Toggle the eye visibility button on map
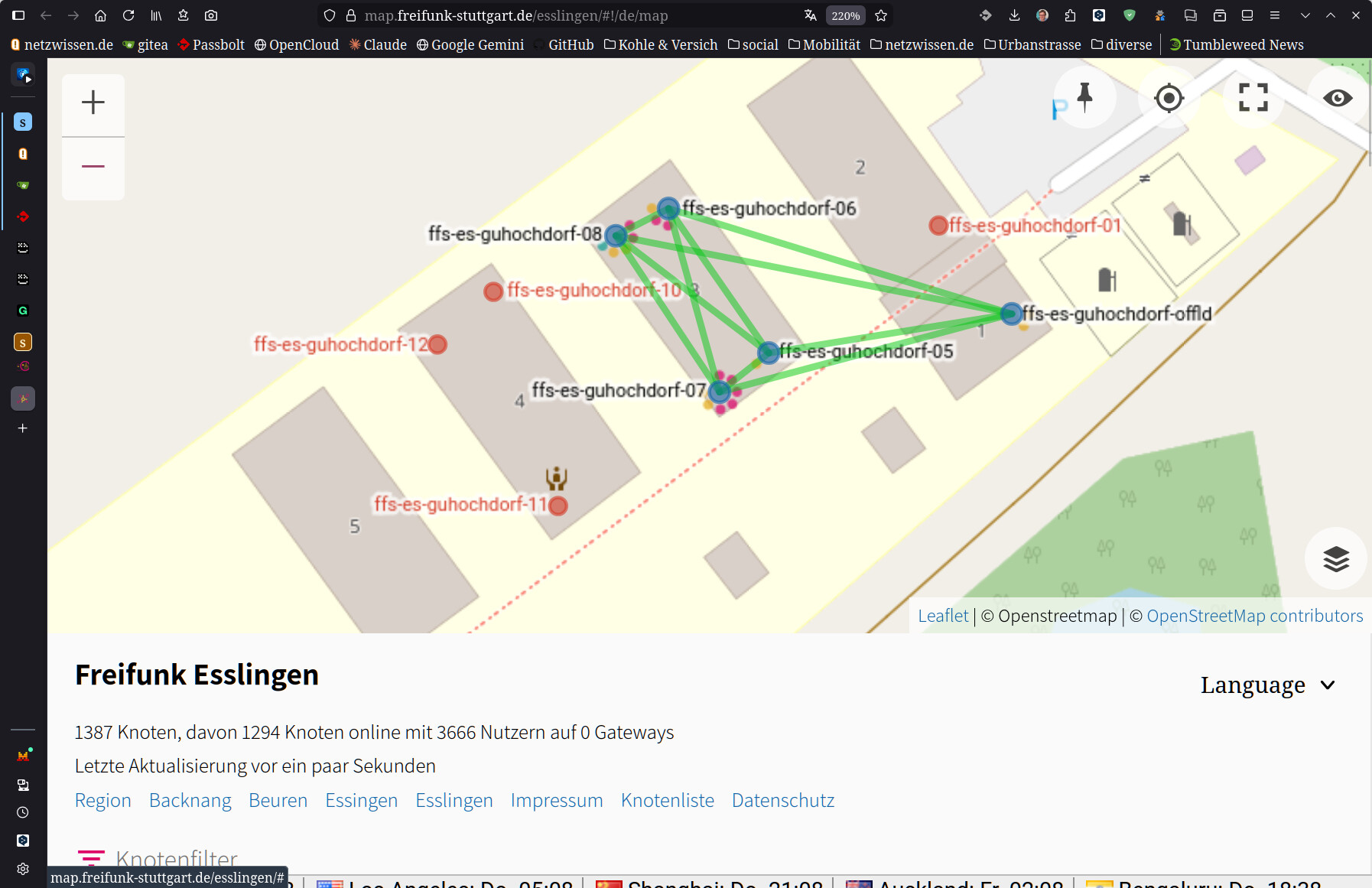The height and width of the screenshot is (888, 1372). (x=1338, y=98)
